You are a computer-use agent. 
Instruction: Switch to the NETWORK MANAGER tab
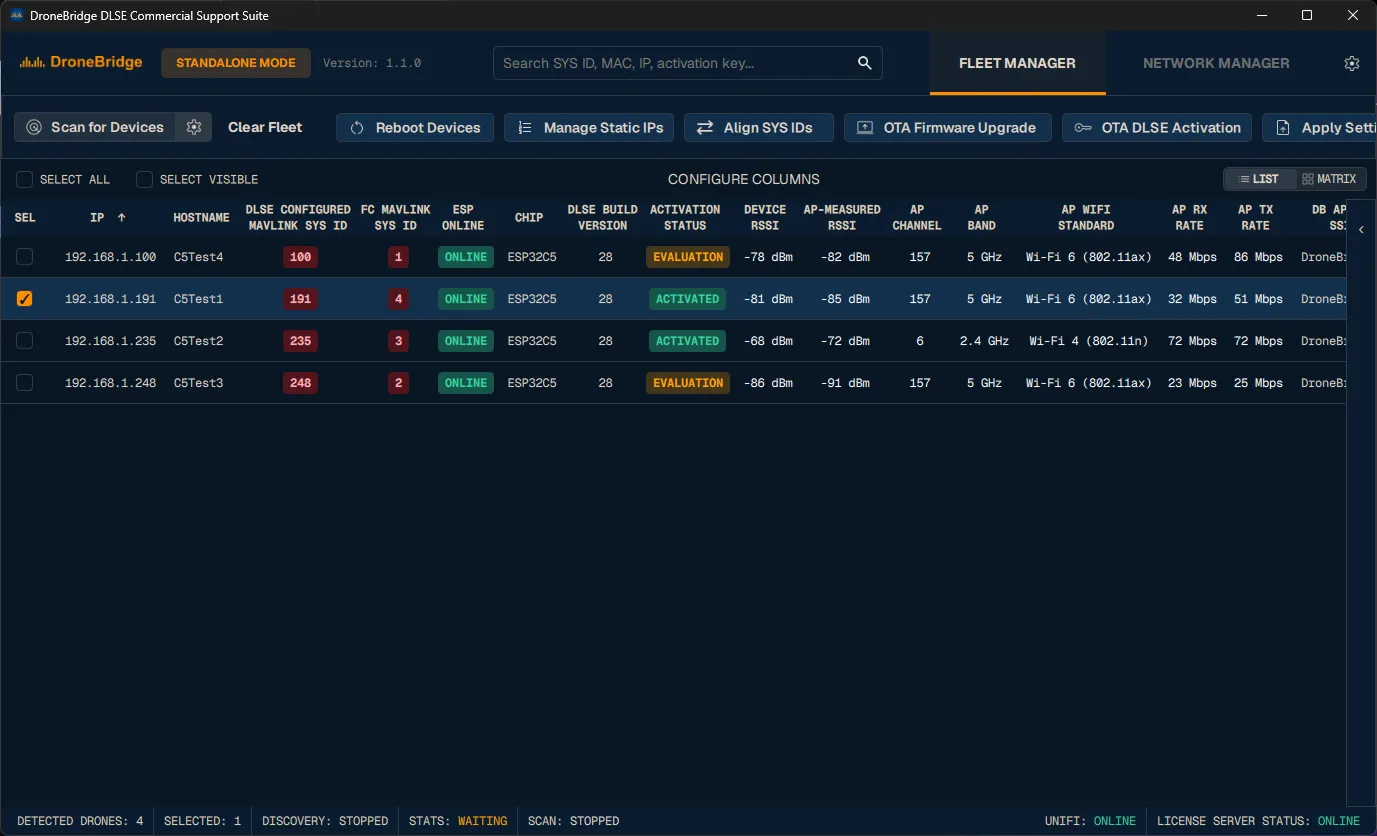pyautogui.click(x=1216, y=63)
